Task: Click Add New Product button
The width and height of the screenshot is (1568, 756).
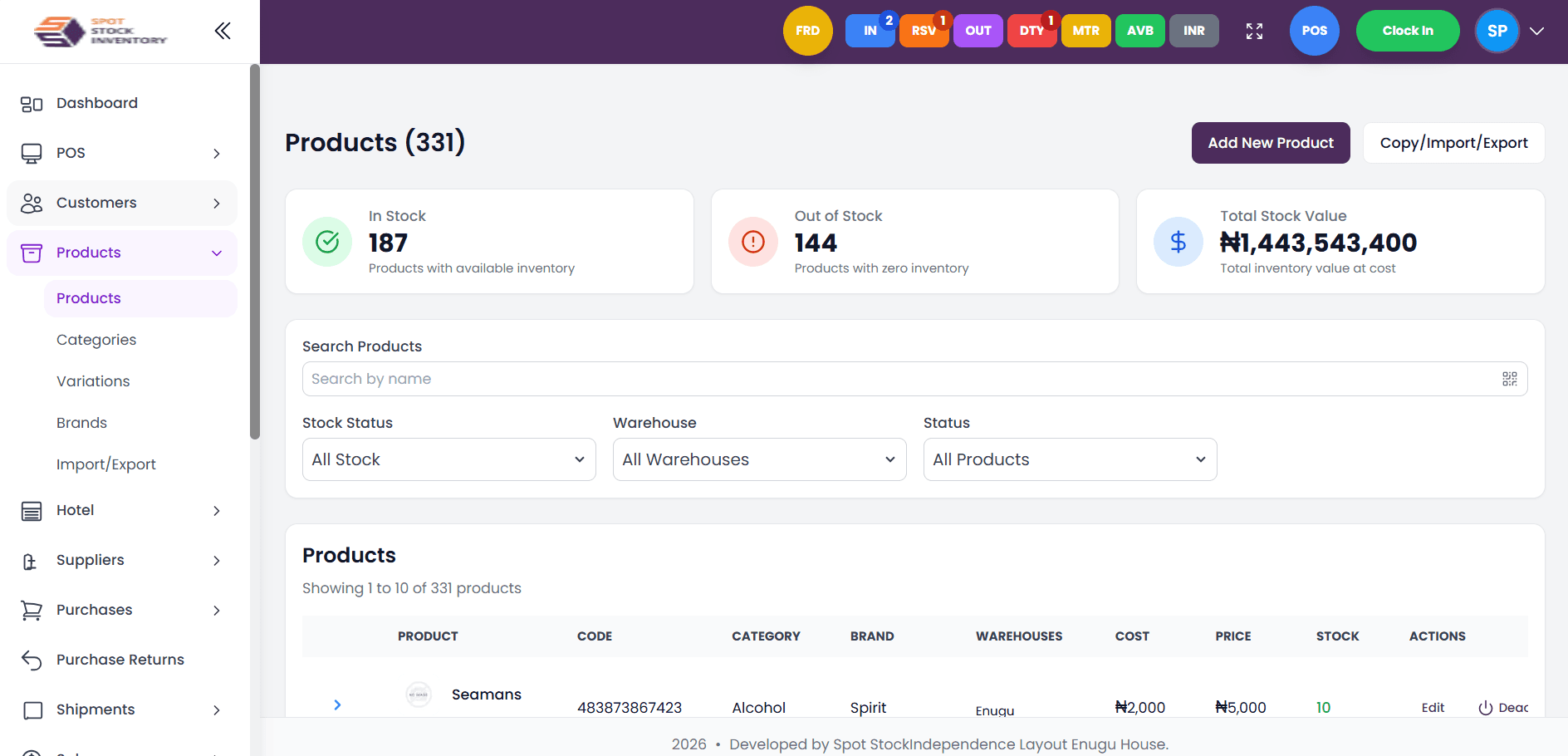Action: tap(1270, 143)
